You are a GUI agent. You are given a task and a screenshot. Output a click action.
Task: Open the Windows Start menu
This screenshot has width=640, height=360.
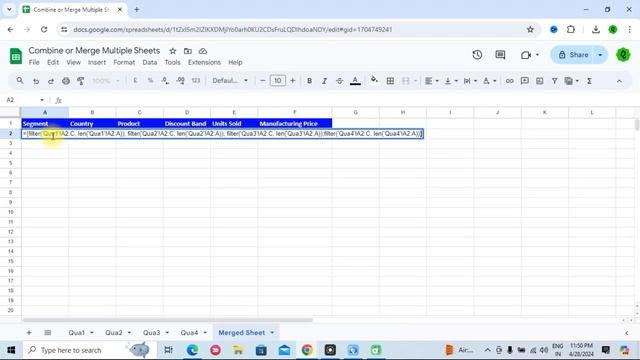11,350
